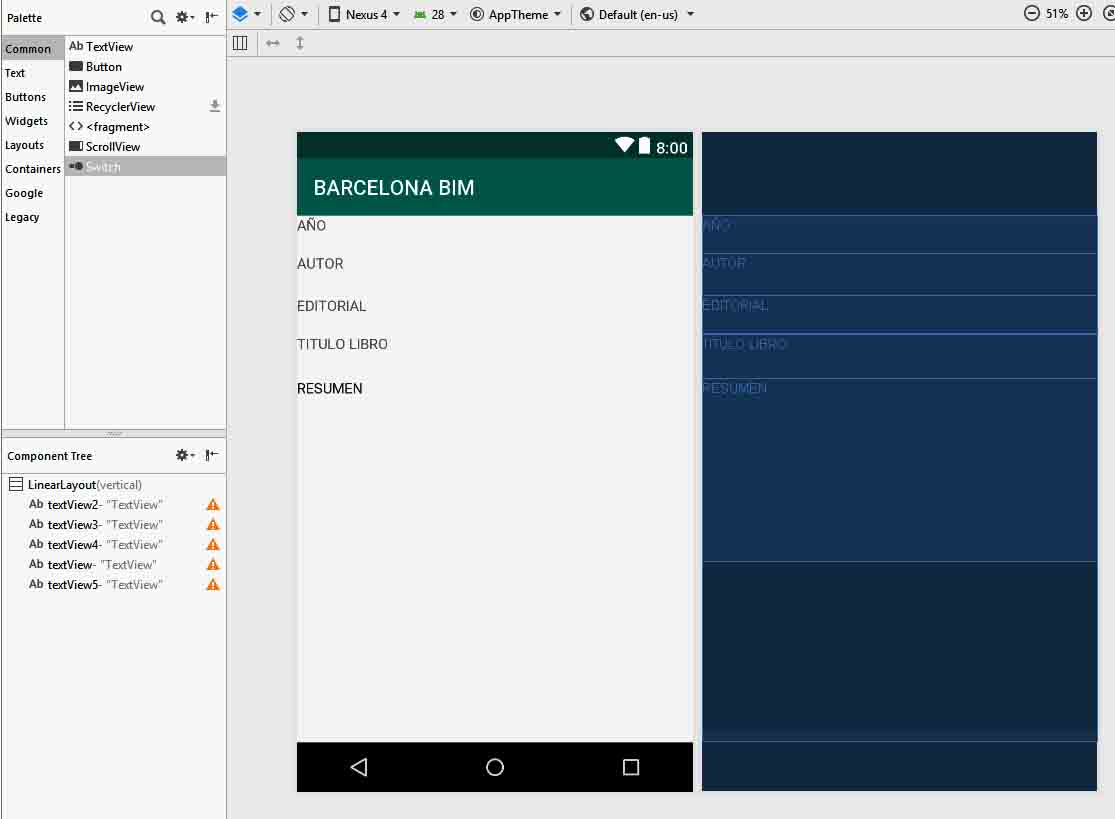Image resolution: width=1115 pixels, height=819 pixels.
Task: Open the Nexus 4 device dropdown
Action: [365, 14]
